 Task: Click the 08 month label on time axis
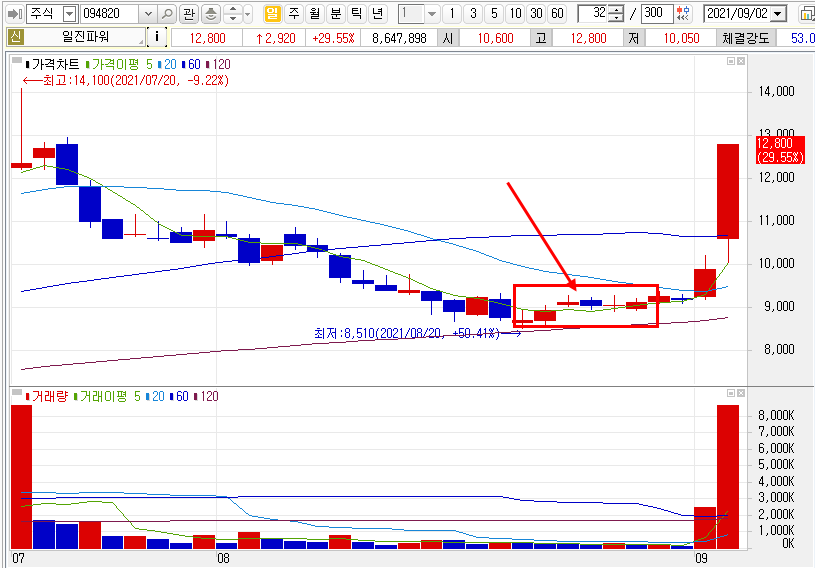point(223,559)
